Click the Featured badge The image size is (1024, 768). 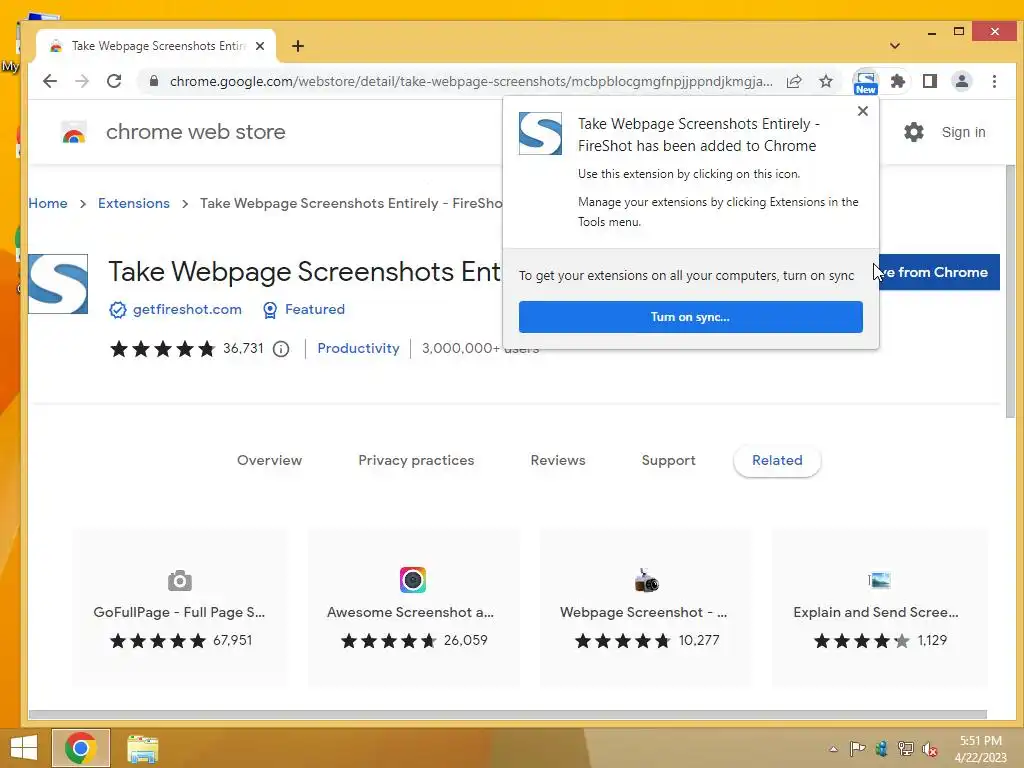[304, 310]
